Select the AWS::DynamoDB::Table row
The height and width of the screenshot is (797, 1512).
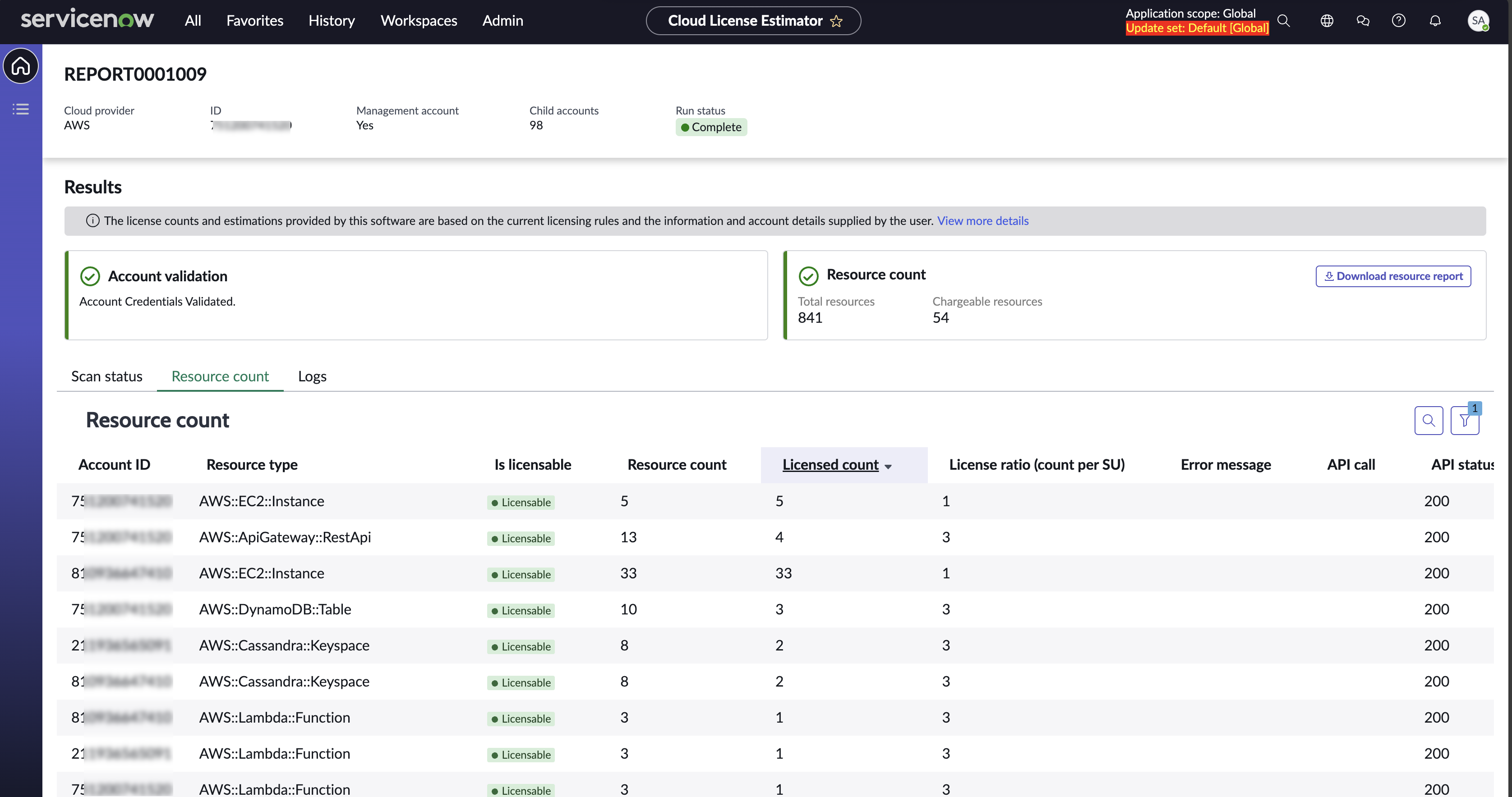coord(775,609)
